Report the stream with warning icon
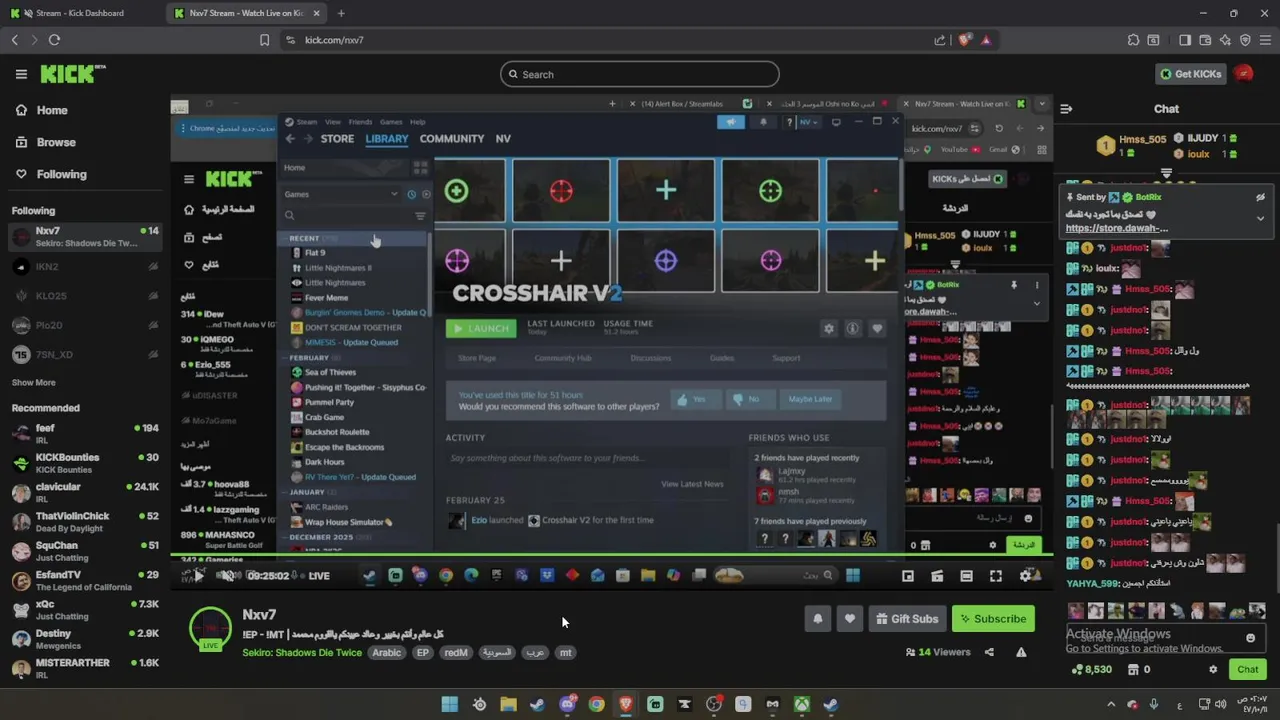Viewport: 1280px width, 720px height. (1021, 652)
